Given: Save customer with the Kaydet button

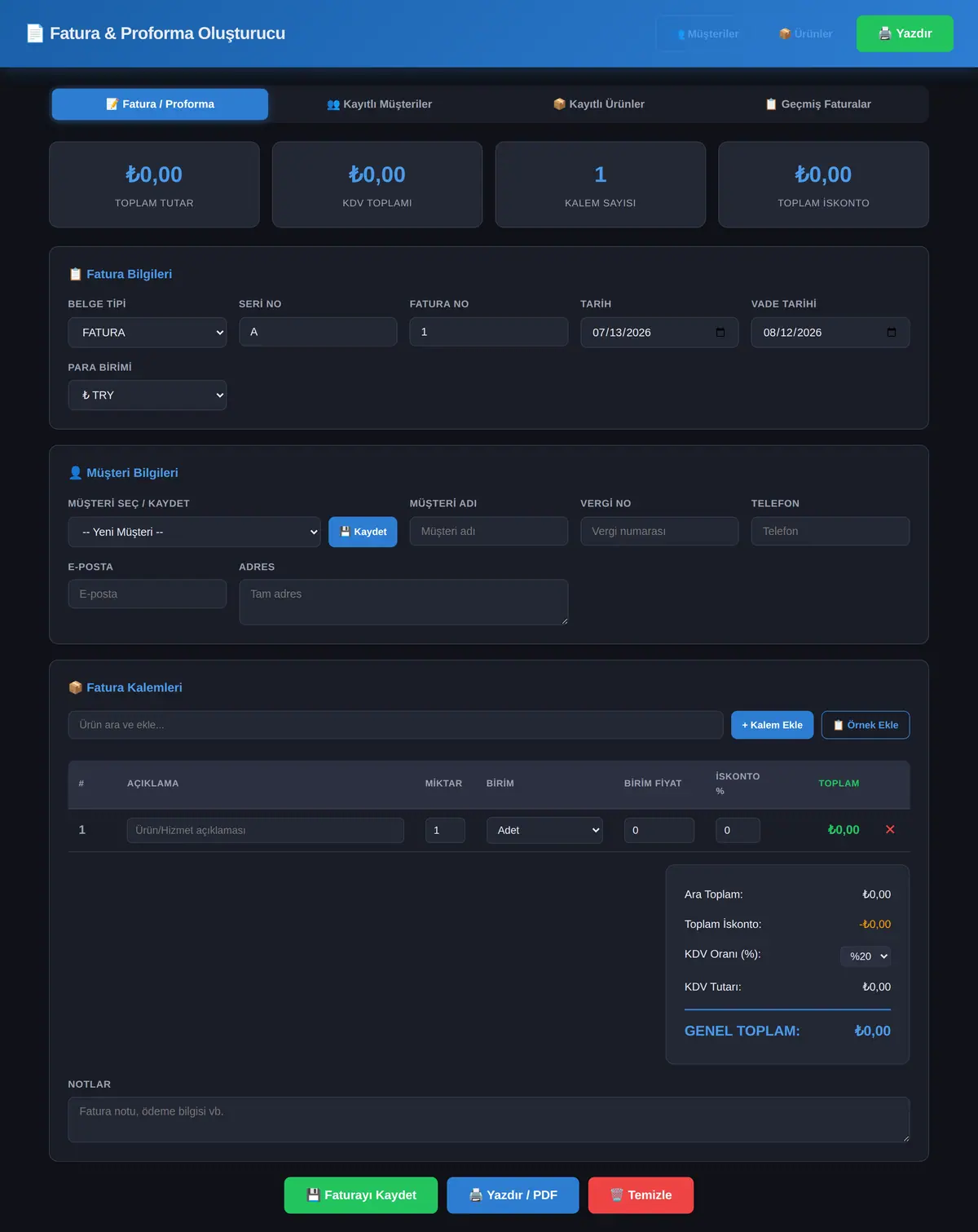Looking at the screenshot, I should [363, 532].
